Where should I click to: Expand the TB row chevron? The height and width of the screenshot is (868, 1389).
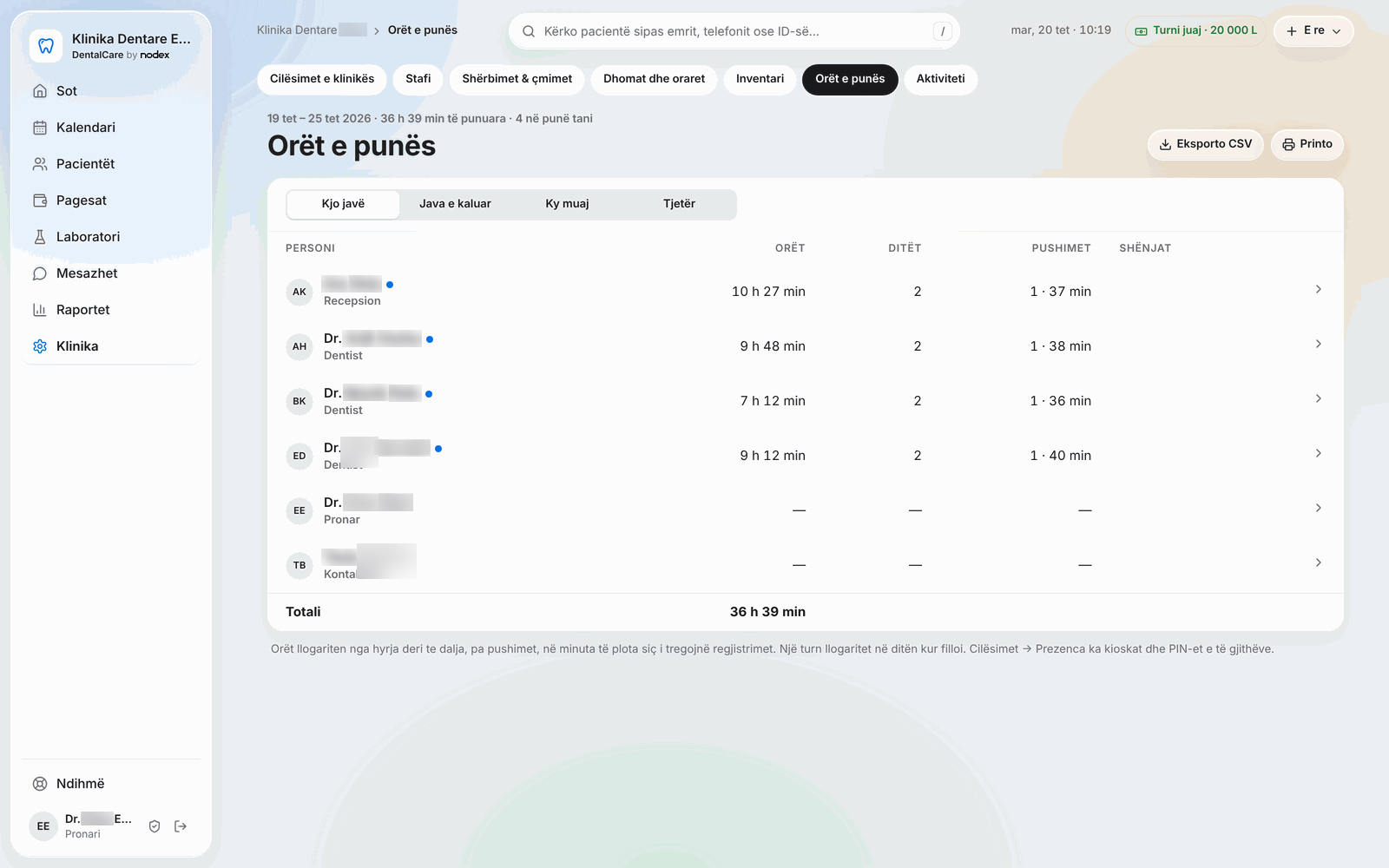(x=1318, y=562)
